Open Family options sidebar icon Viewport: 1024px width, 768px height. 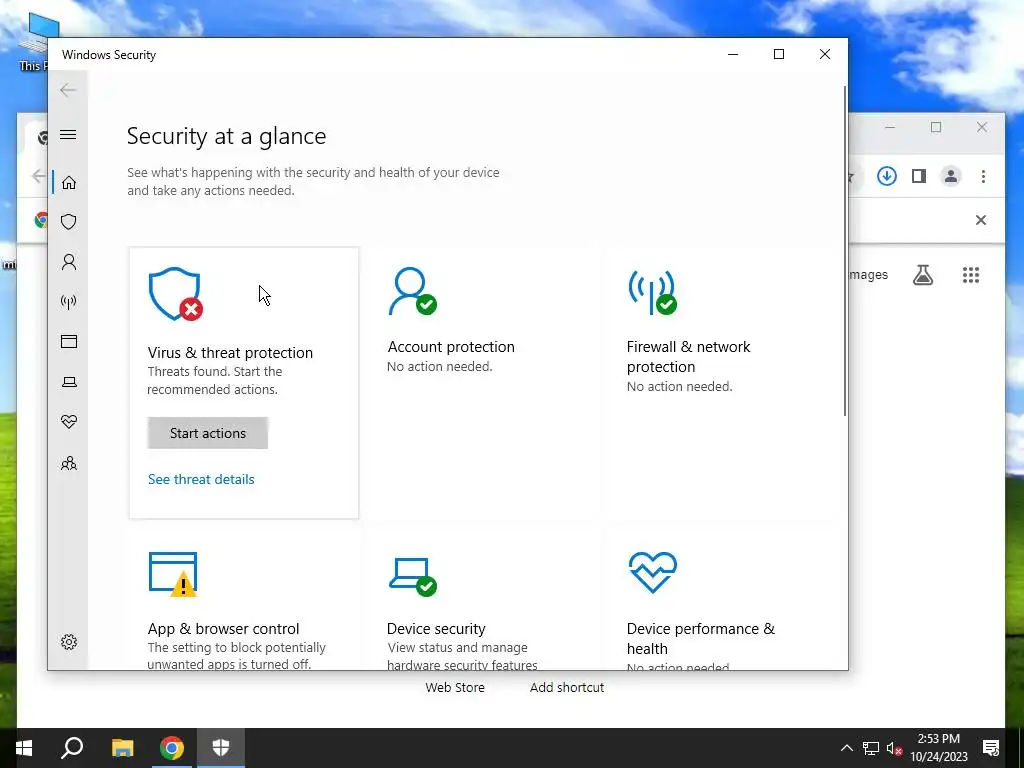pyautogui.click(x=69, y=463)
